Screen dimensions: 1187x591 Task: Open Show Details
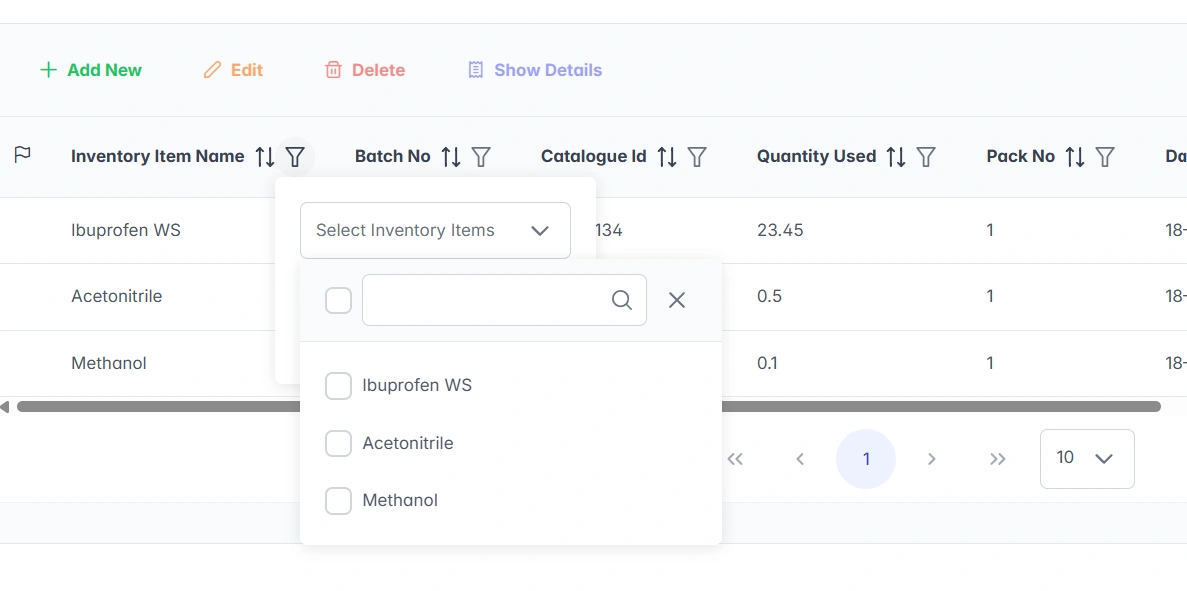point(535,70)
